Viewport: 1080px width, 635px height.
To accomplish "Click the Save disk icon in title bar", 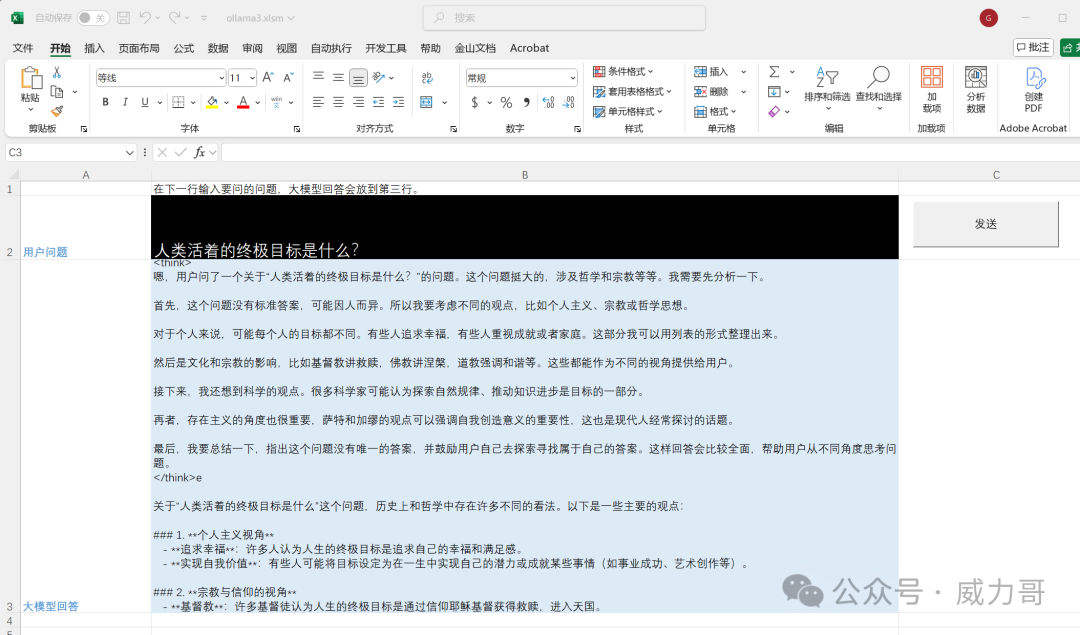I will click(123, 18).
